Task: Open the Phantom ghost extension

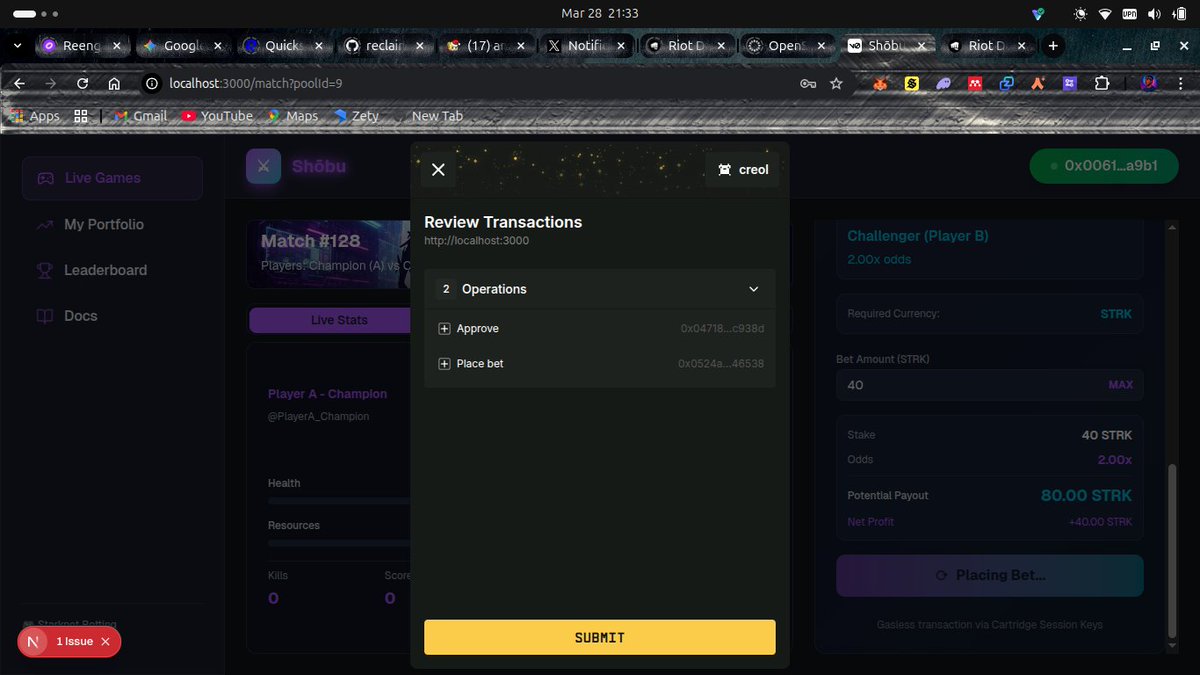Action: coord(943,84)
